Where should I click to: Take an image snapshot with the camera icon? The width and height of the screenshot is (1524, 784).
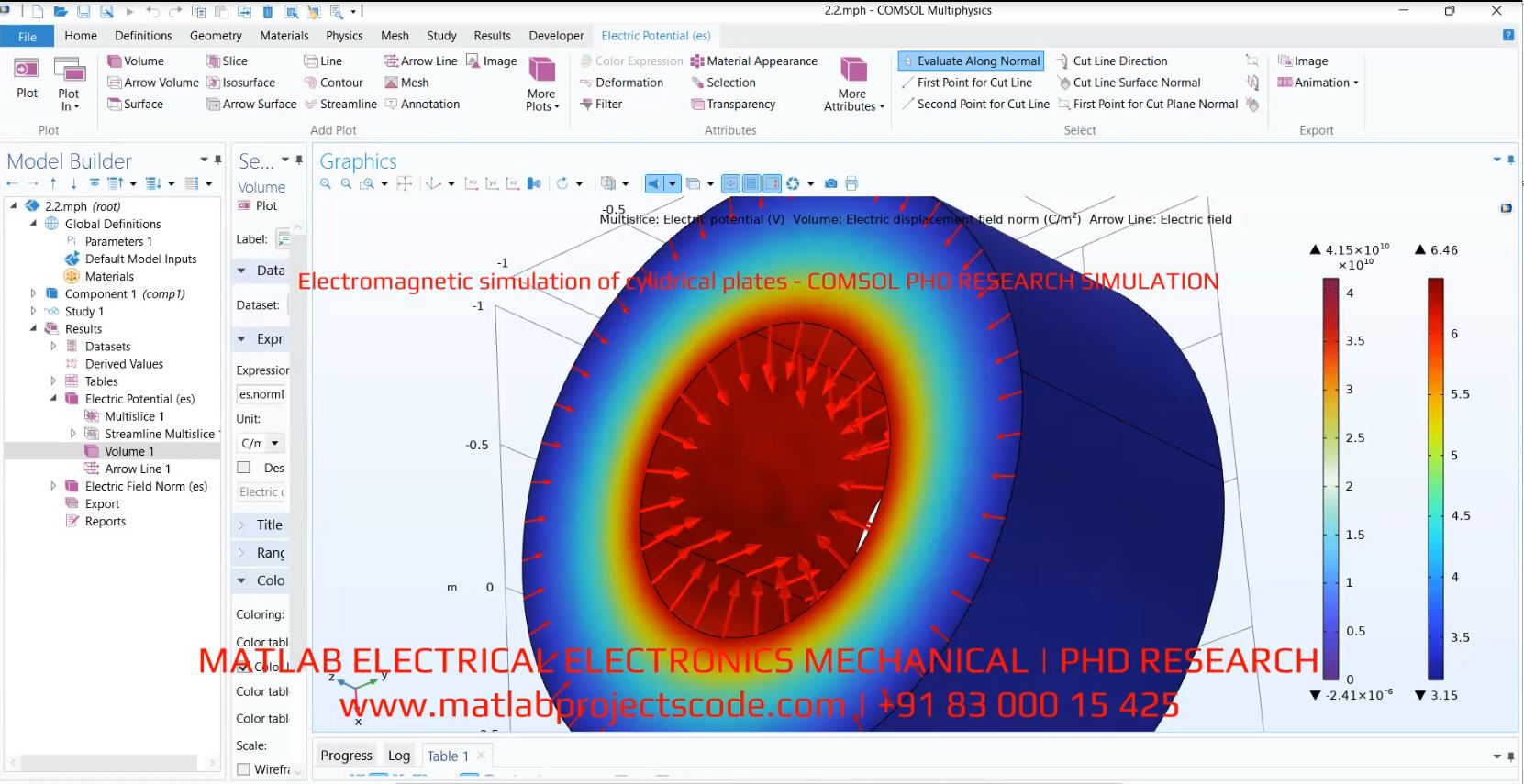tap(830, 183)
